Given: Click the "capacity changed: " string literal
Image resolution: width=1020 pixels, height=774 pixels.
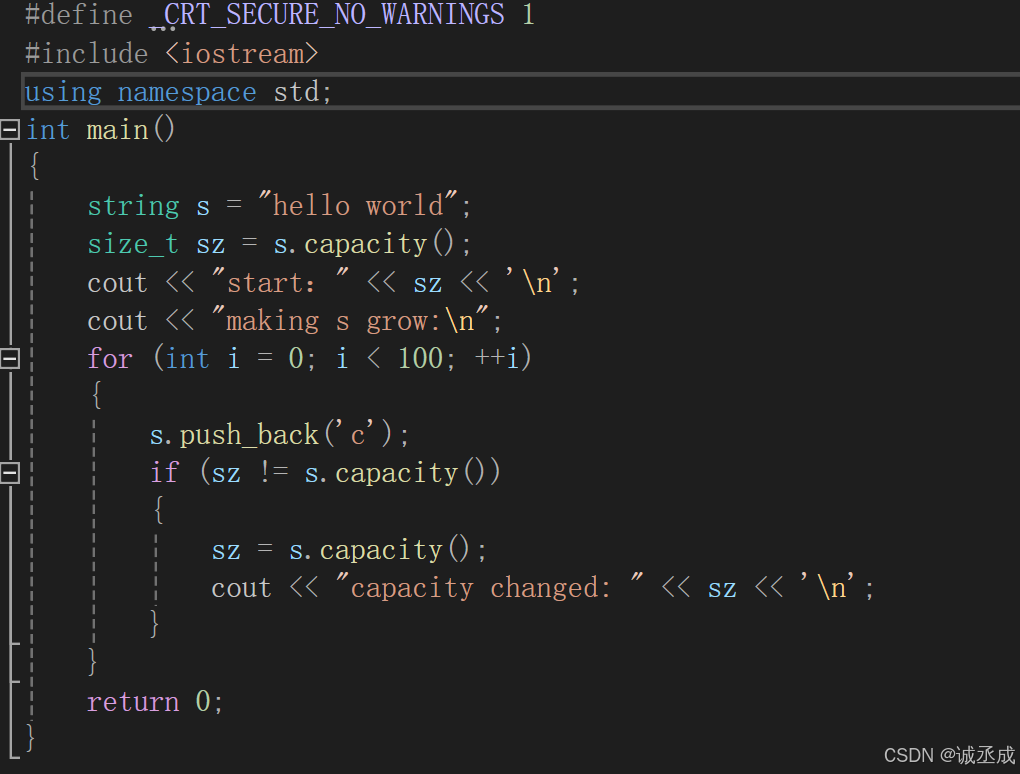Looking at the screenshot, I should coord(490,588).
